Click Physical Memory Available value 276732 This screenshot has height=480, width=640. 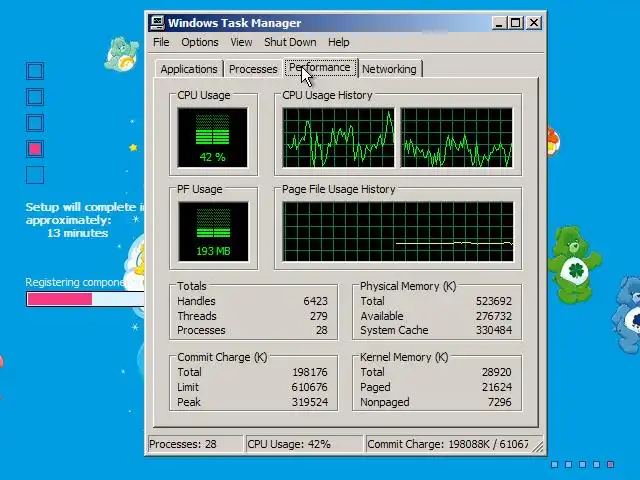click(493, 316)
